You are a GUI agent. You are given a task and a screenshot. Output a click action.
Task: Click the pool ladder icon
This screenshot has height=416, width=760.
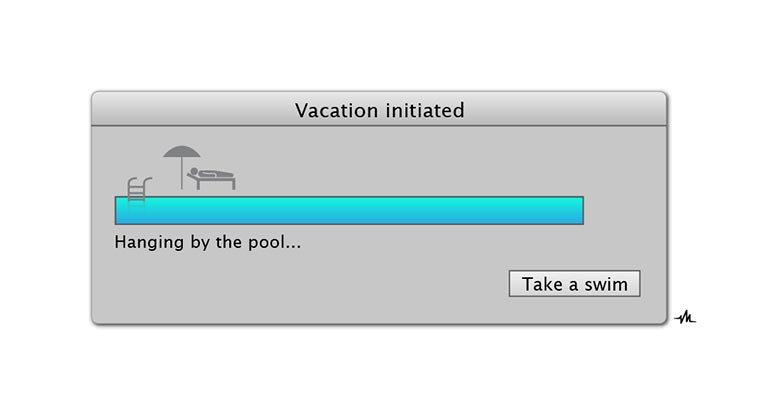137,190
